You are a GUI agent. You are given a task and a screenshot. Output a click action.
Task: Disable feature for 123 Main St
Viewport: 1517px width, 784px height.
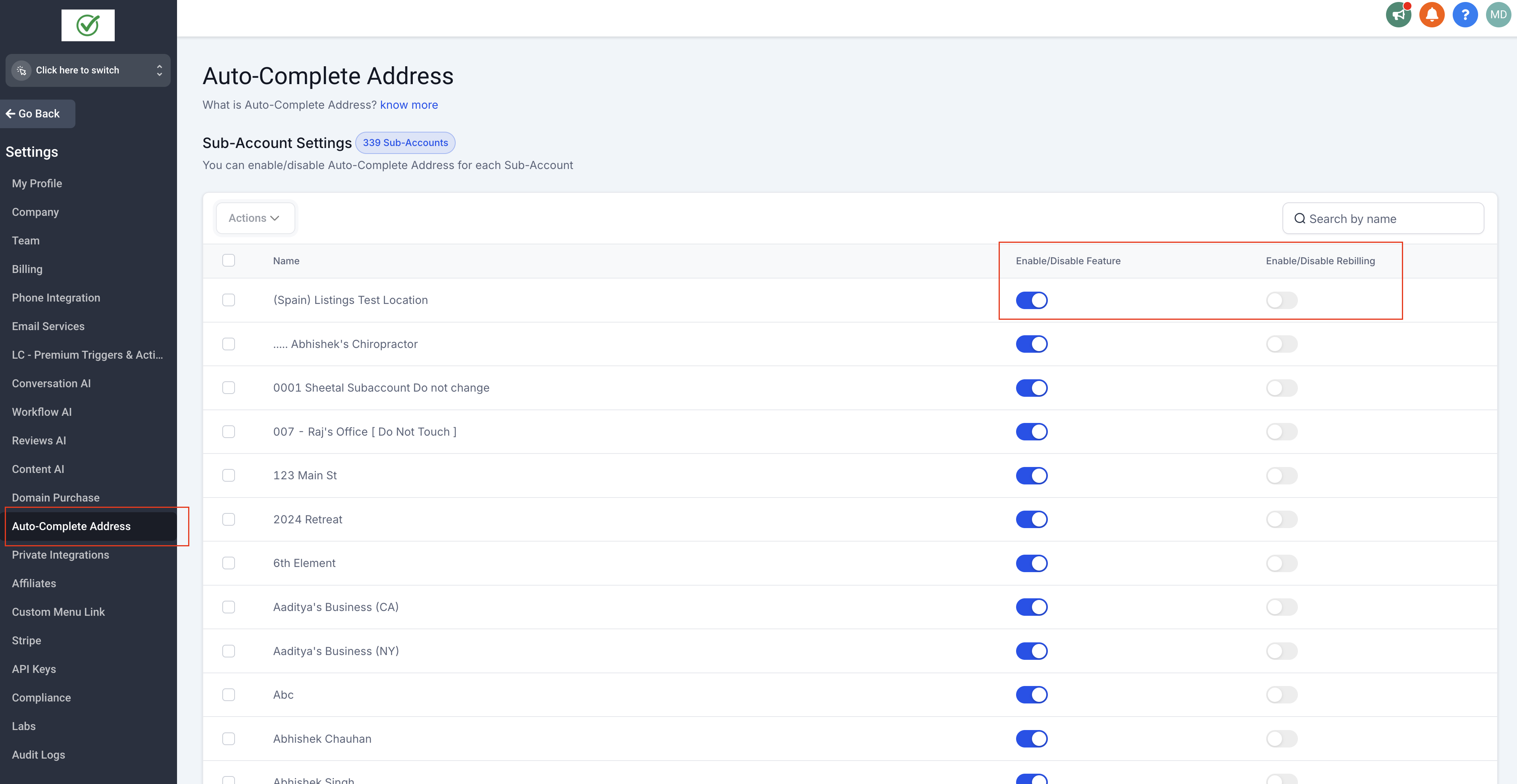1031,476
